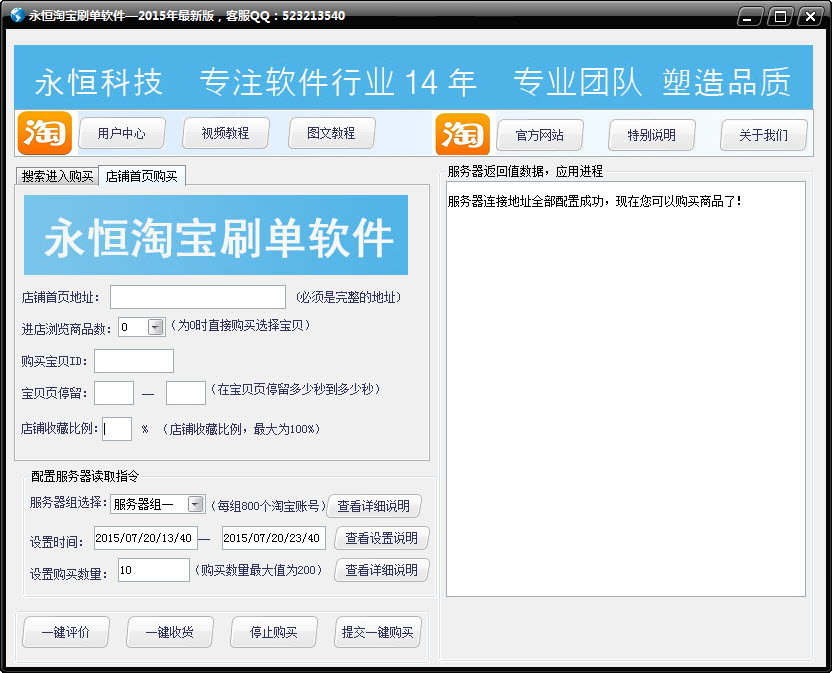832x673 pixels.
Task: Click 查看设置说明 button
Action: pyautogui.click(x=382, y=538)
